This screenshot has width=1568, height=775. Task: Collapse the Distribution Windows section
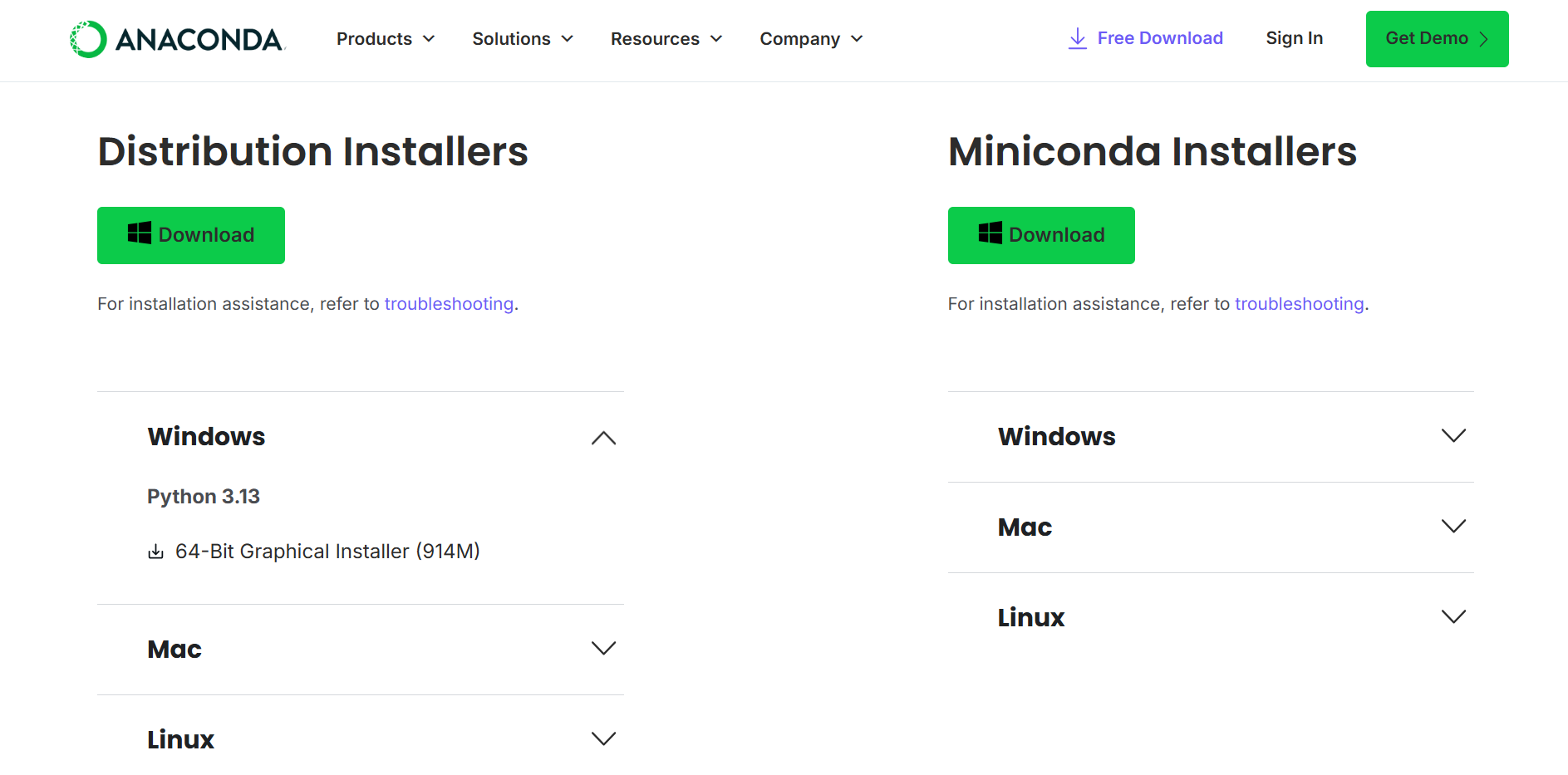click(x=361, y=437)
